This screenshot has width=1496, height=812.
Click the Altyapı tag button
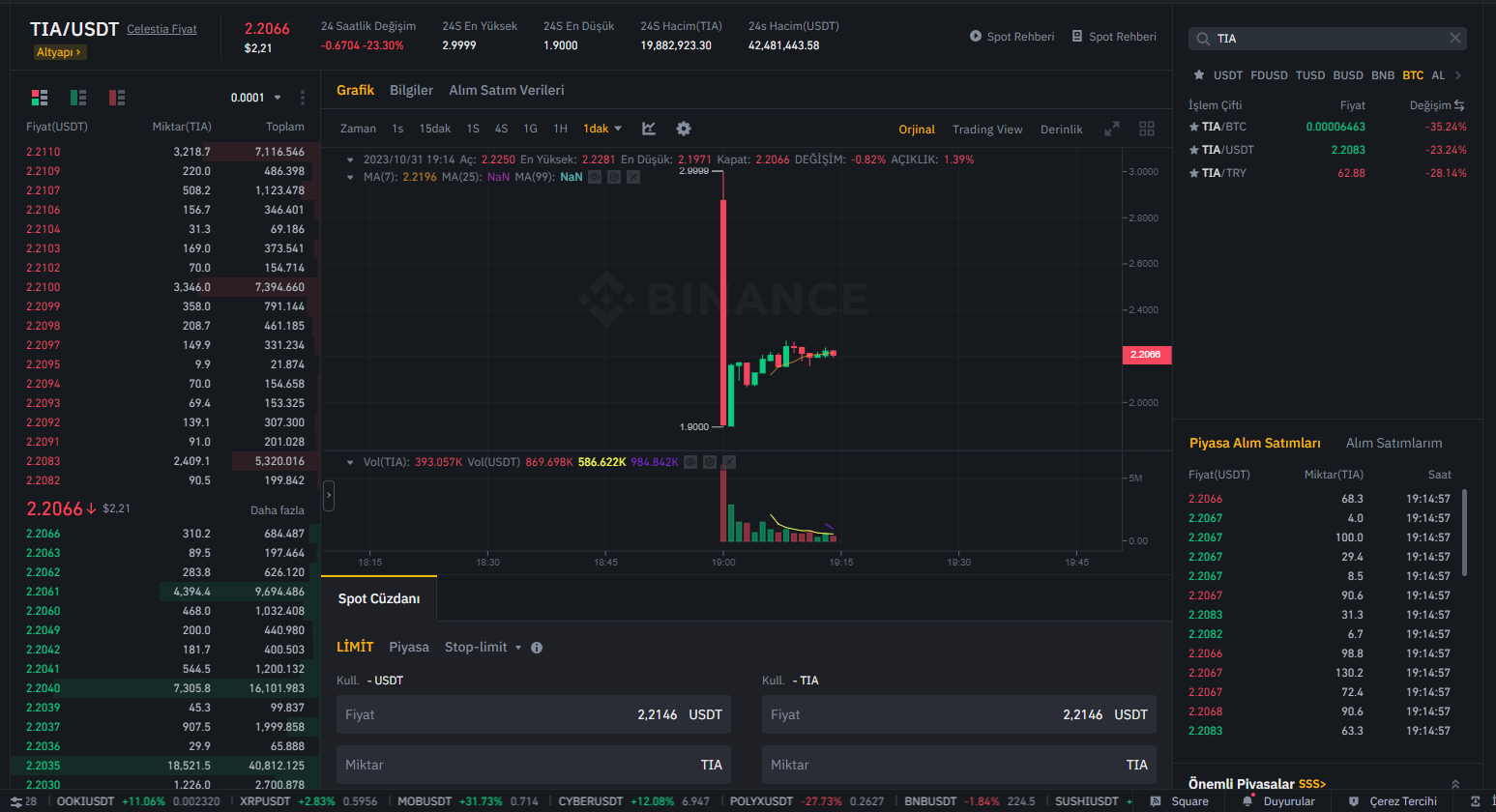tap(59, 52)
